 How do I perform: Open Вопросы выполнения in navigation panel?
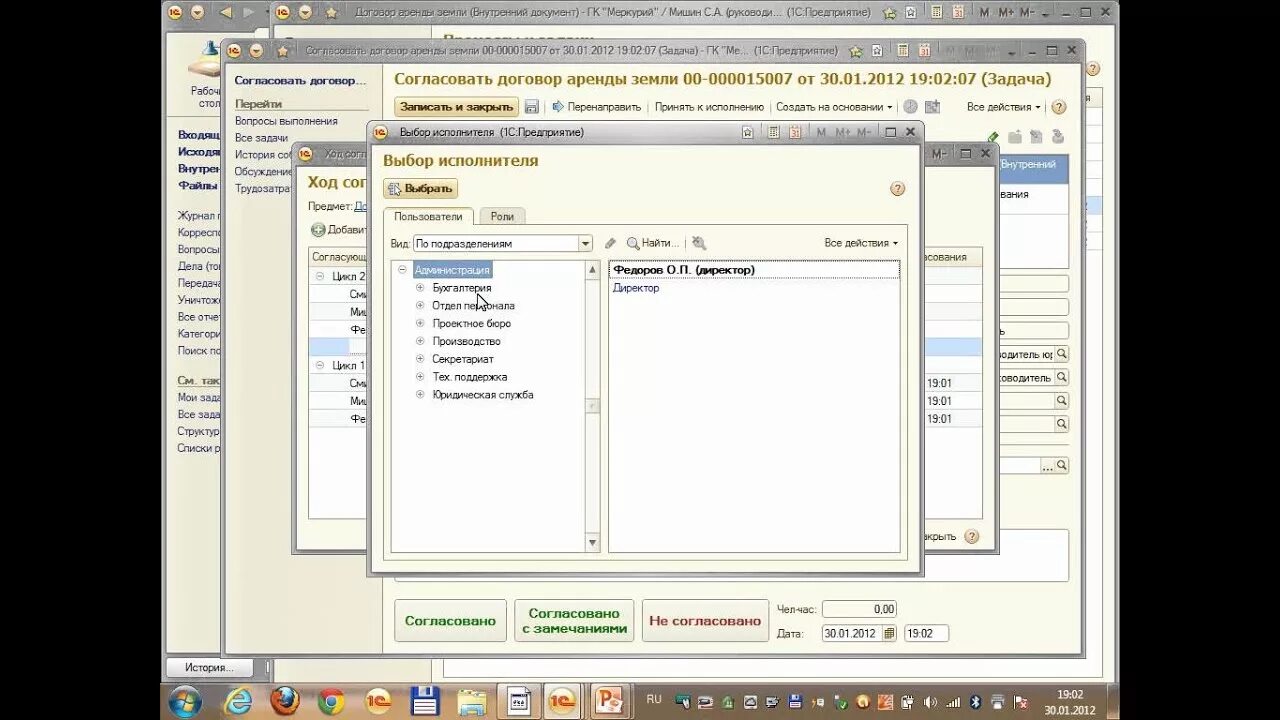tap(286, 121)
